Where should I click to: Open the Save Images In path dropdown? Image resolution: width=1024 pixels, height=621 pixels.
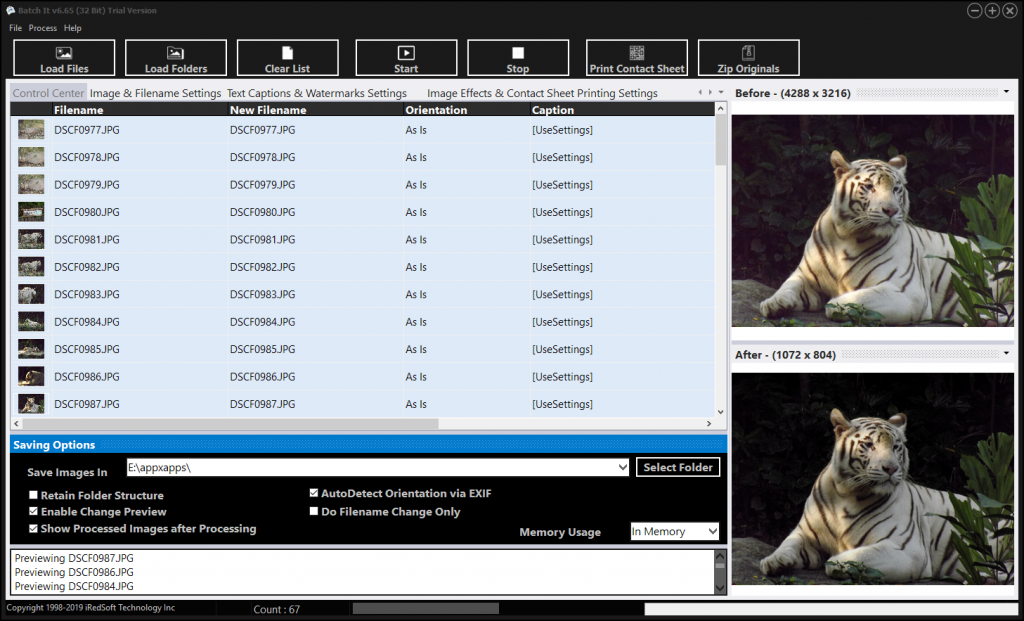coord(622,467)
